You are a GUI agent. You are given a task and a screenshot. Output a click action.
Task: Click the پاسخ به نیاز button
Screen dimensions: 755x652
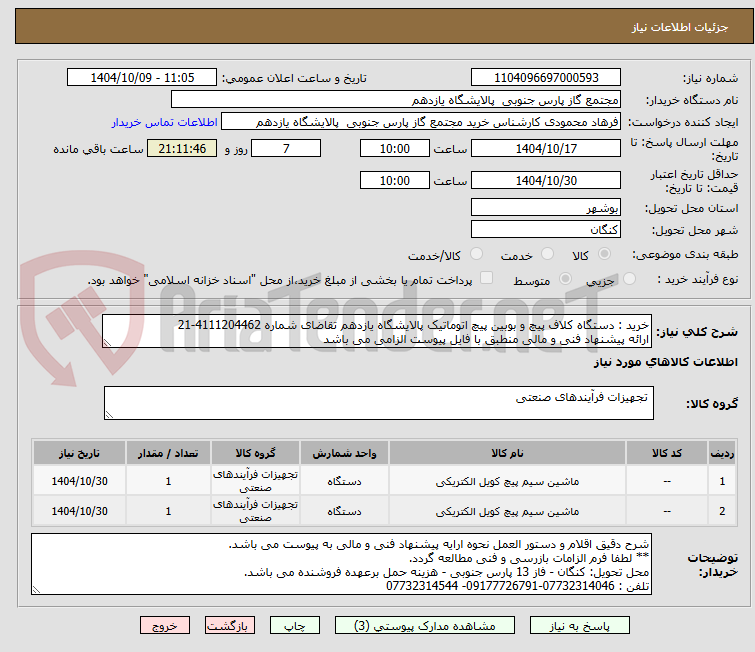point(579,626)
